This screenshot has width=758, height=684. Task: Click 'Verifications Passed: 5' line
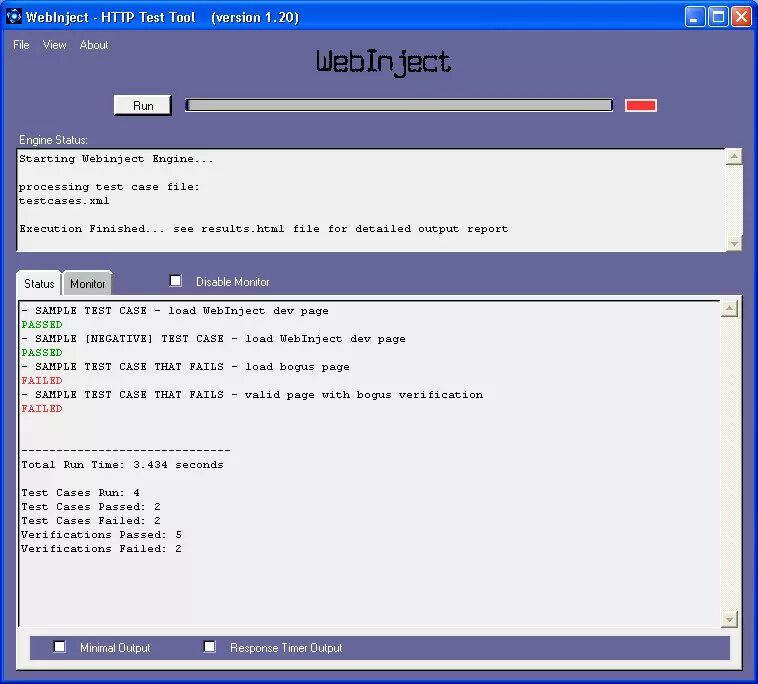pyautogui.click(x=102, y=535)
